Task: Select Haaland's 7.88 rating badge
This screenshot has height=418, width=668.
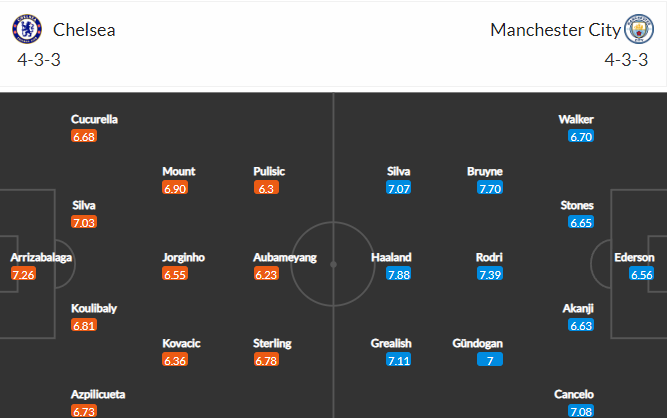Action: pos(398,274)
